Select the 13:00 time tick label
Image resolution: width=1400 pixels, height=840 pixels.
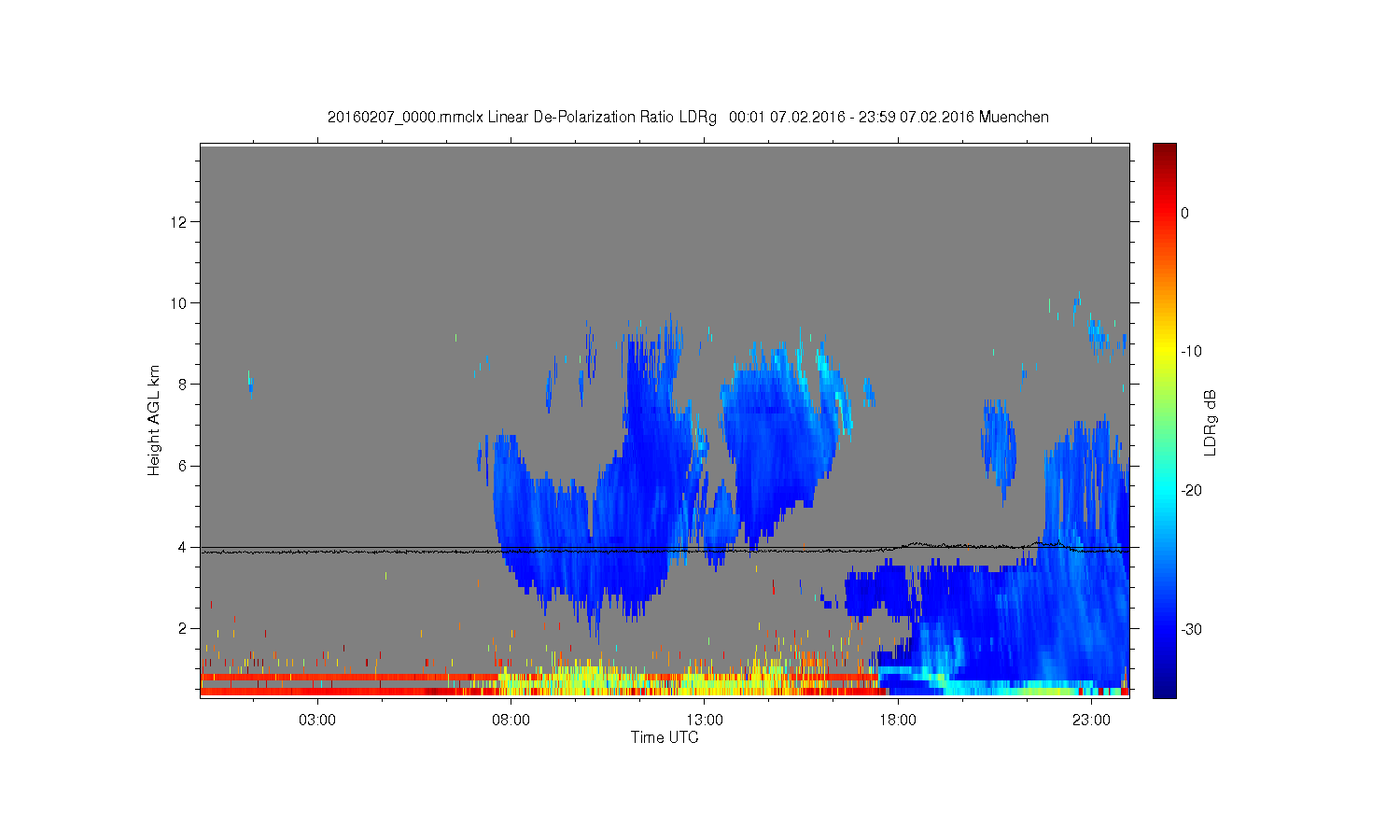[705, 721]
